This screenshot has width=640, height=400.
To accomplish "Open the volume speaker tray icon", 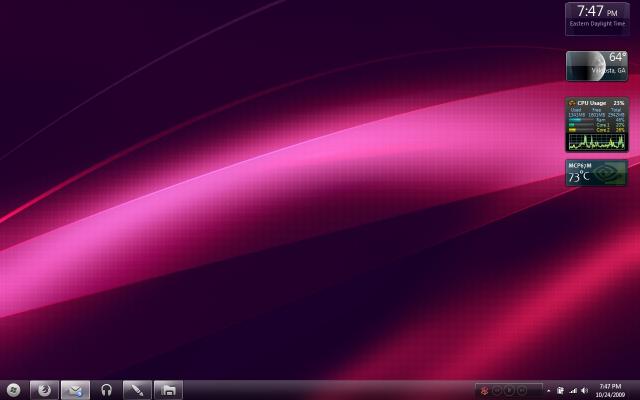I will (x=584, y=391).
